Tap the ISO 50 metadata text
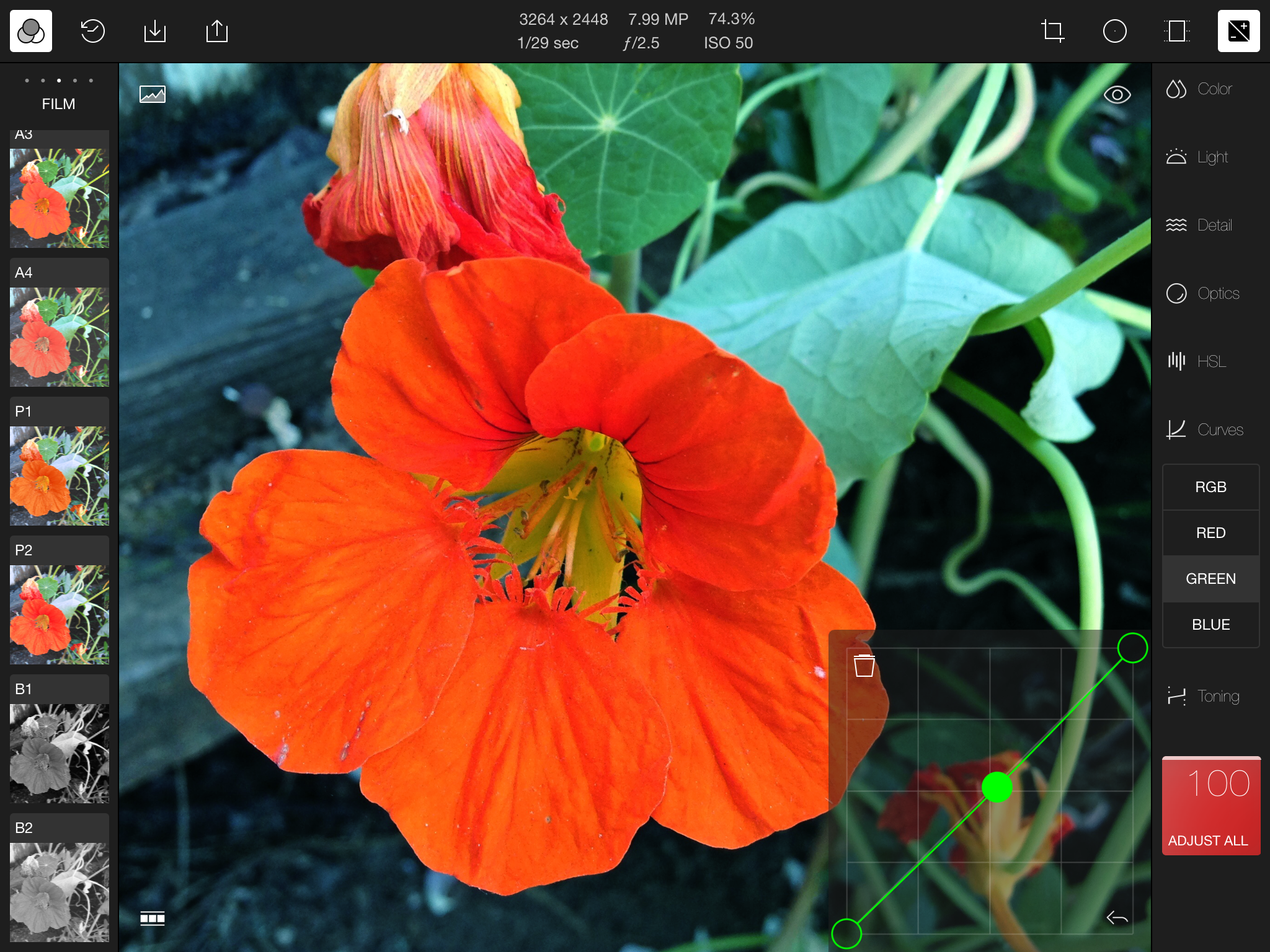1270x952 pixels. click(x=728, y=43)
